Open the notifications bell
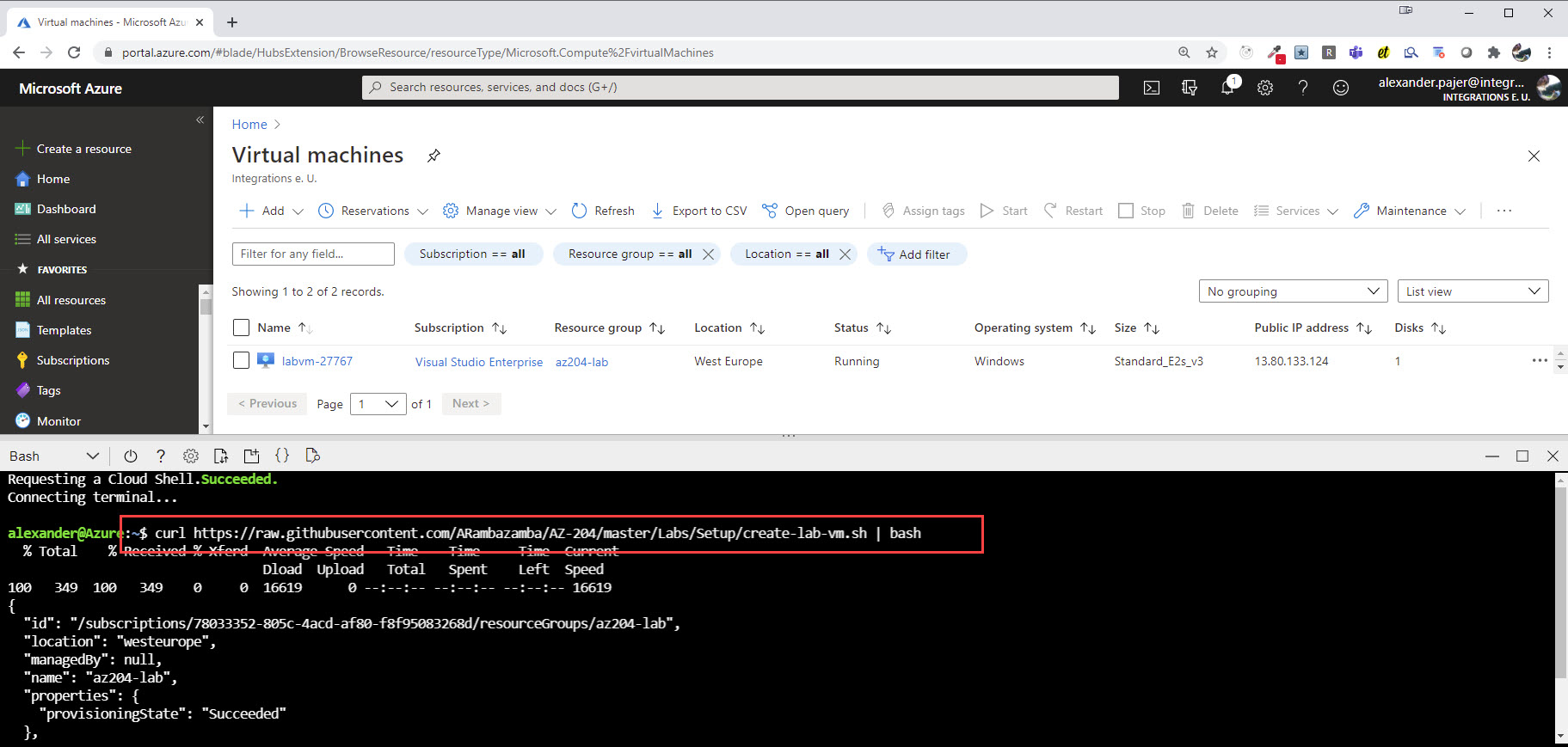 point(1227,88)
